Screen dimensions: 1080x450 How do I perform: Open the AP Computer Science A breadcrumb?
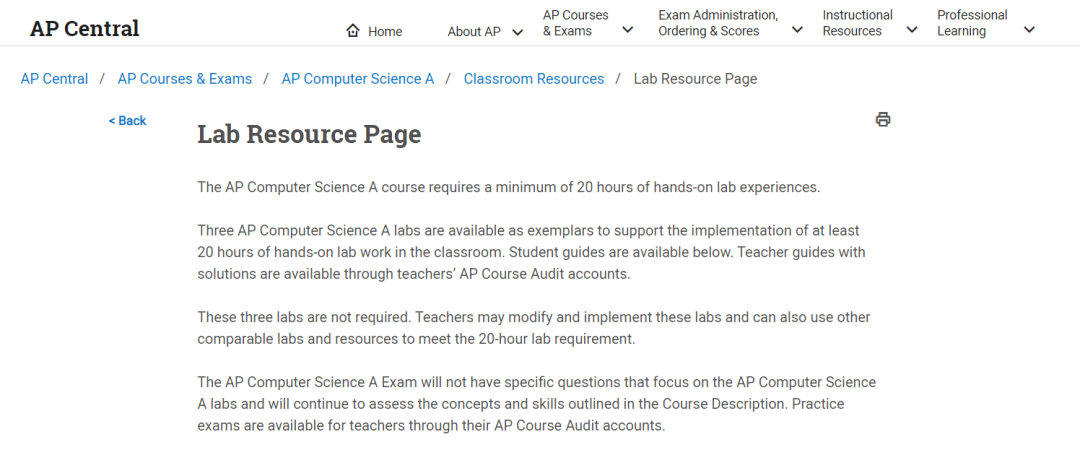click(x=358, y=79)
